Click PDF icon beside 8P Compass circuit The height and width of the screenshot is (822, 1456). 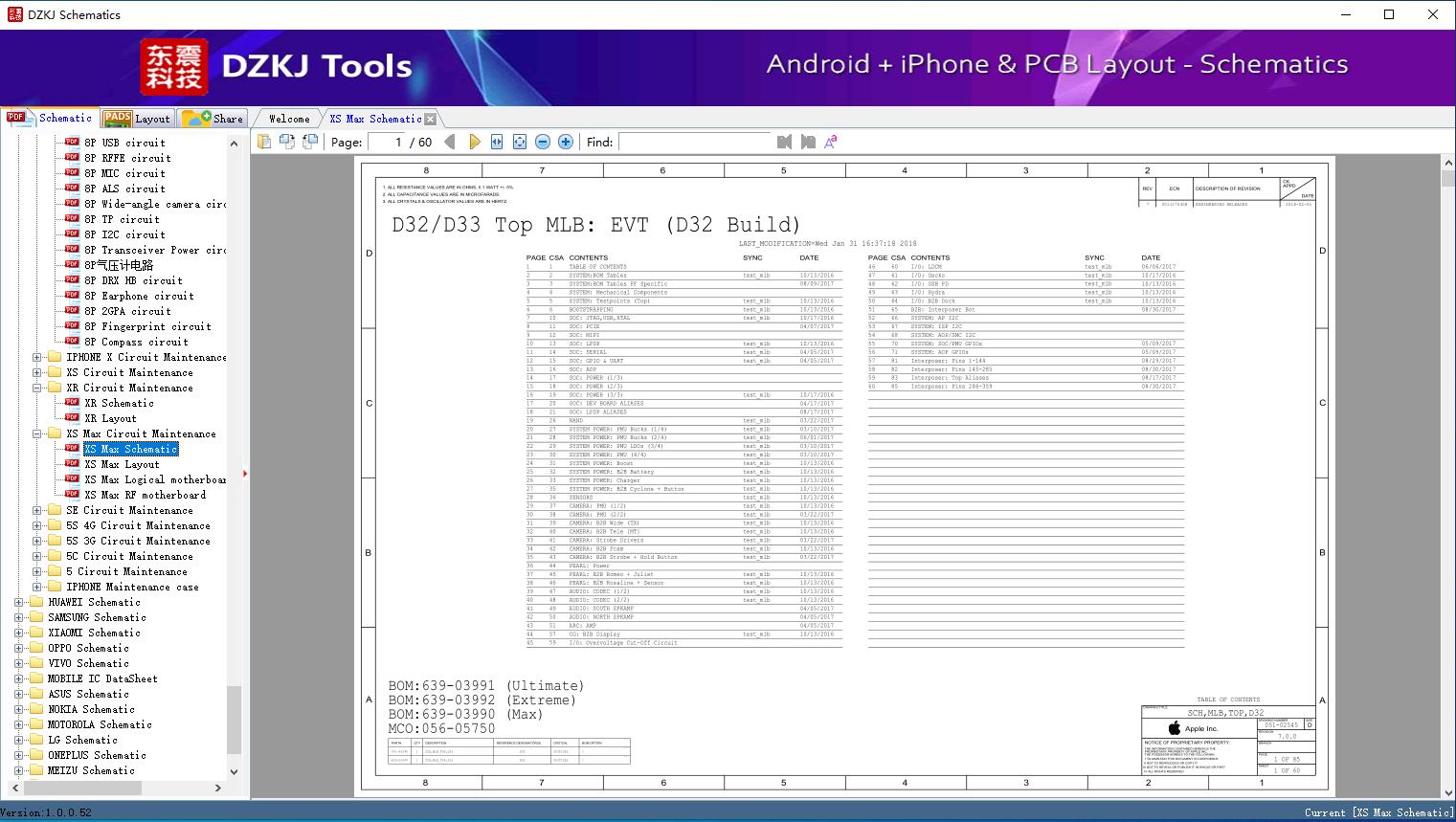coord(72,342)
